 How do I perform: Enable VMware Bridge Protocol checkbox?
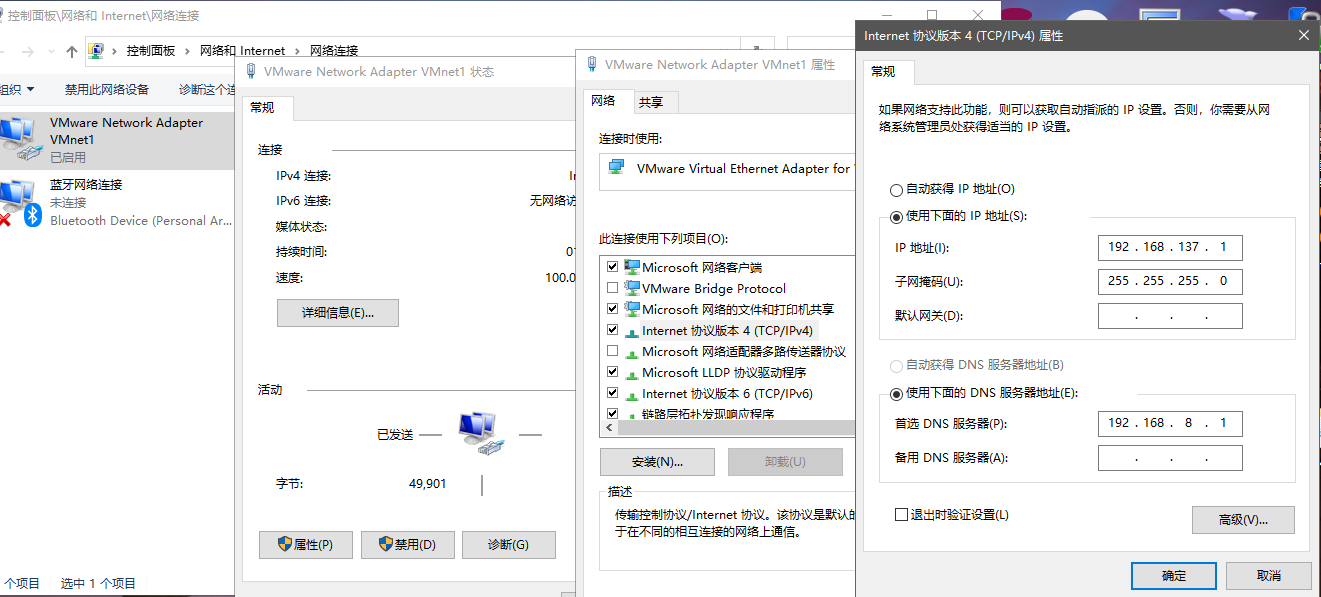(613, 288)
